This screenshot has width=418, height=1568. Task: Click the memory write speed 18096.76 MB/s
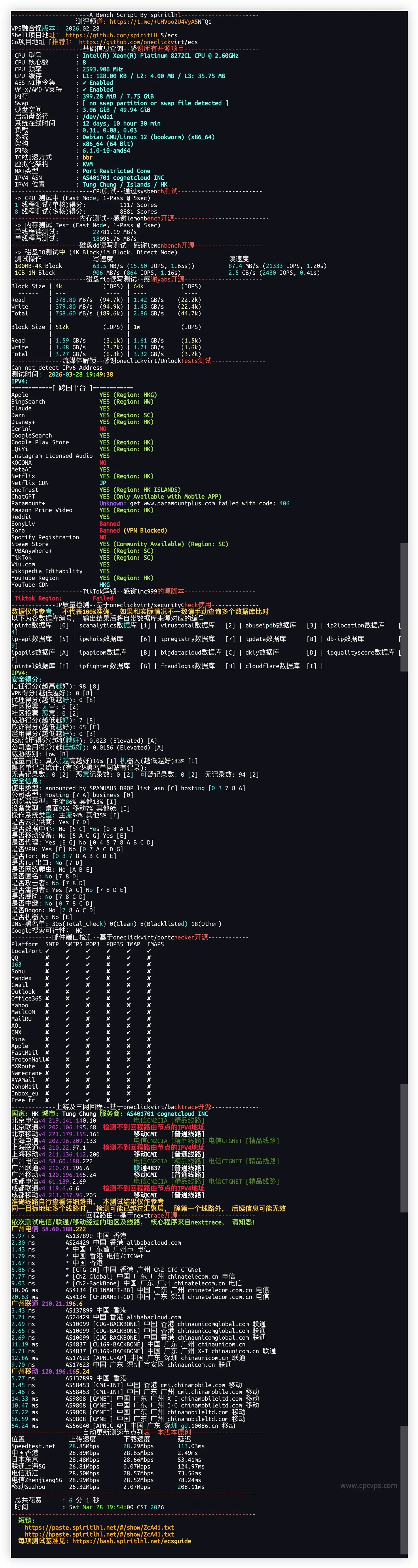pyautogui.click(x=115, y=239)
